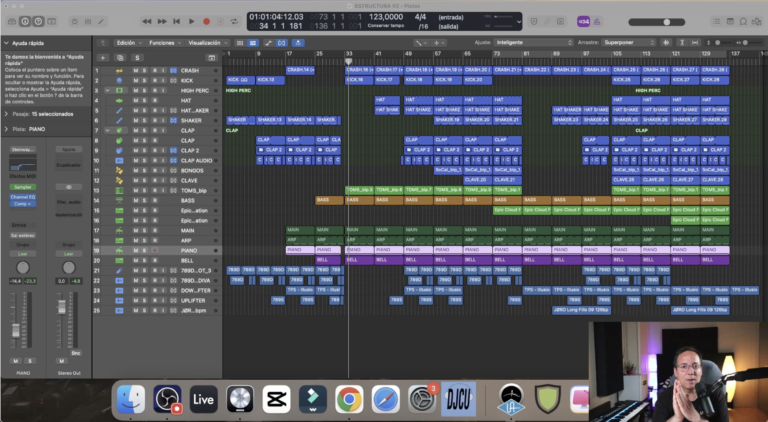Adjust the master volume slider in toolbar
The image size is (768, 422).
pos(656,22)
